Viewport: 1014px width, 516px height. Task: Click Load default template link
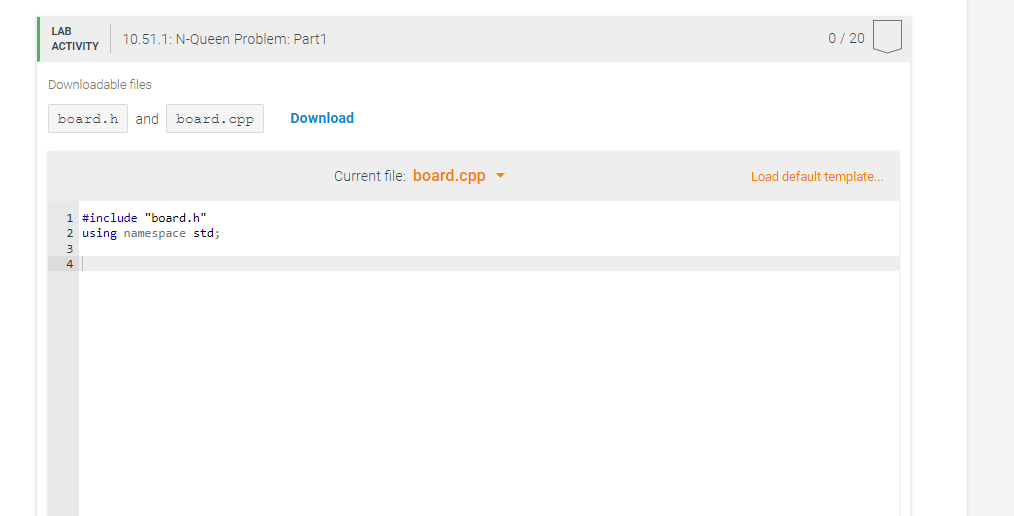817,177
